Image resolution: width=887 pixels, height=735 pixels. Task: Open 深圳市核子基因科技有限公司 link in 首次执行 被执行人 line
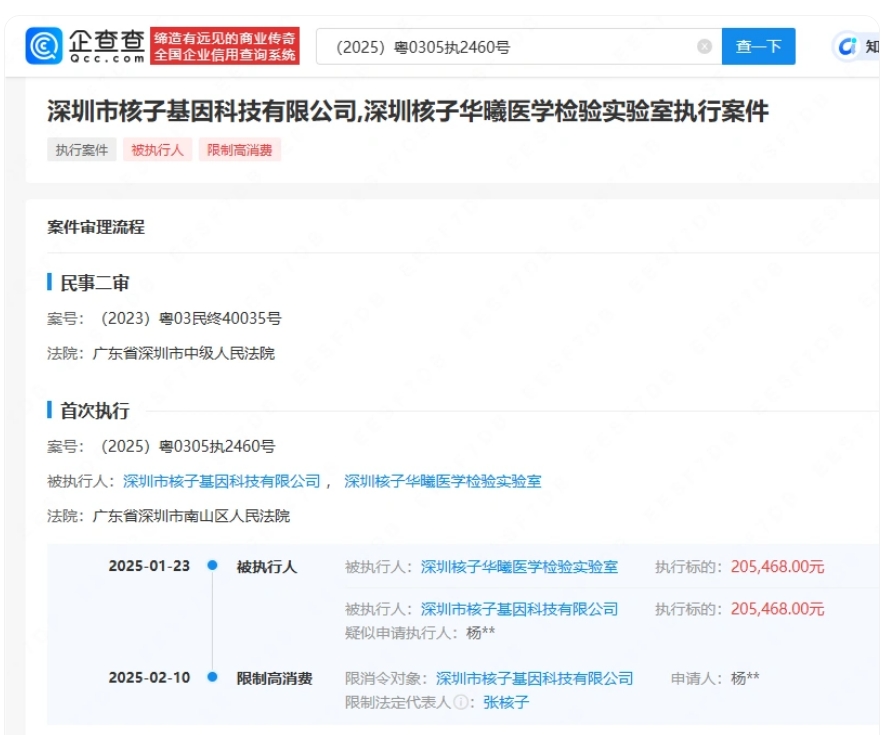pyautogui.click(x=222, y=482)
